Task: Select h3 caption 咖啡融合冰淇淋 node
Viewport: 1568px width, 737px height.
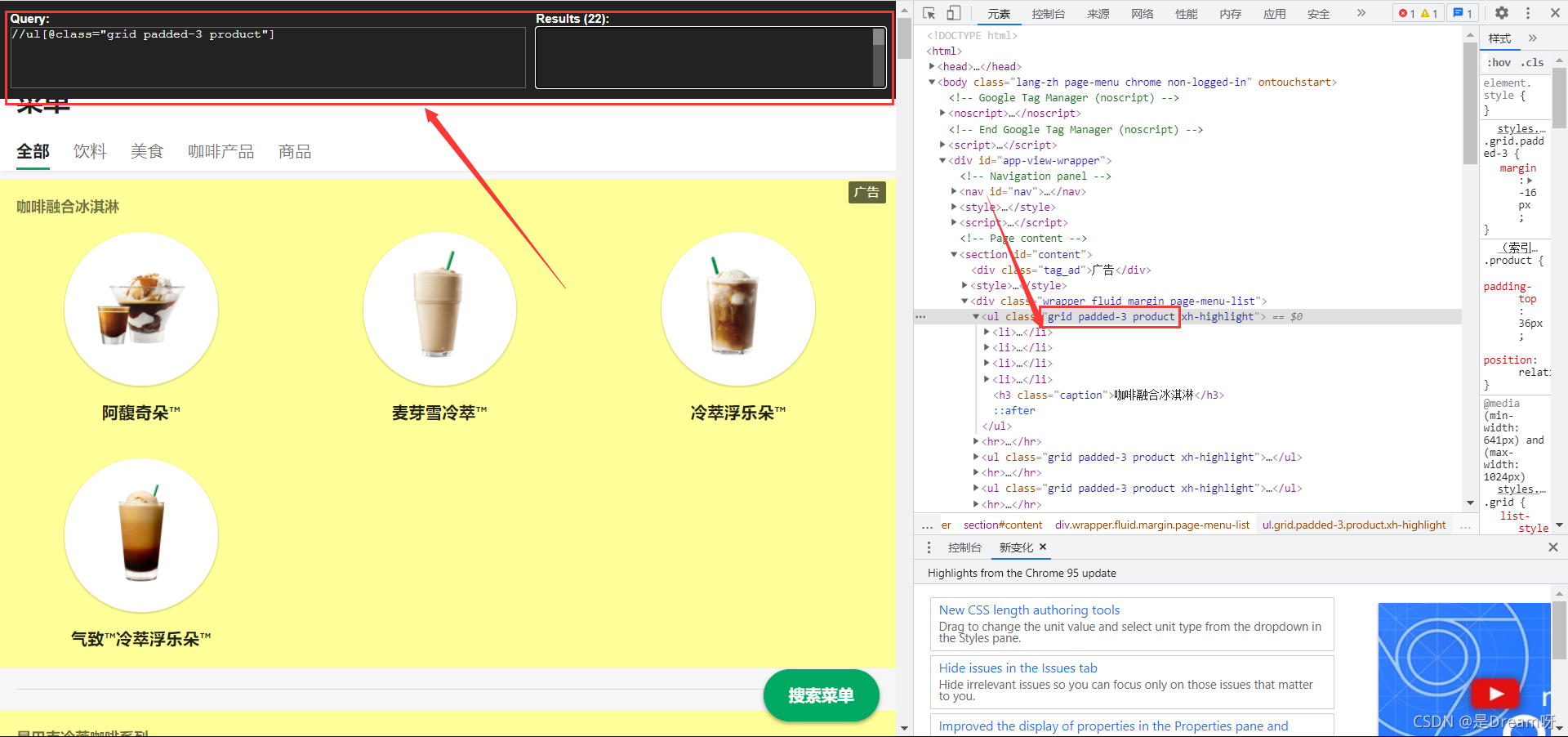Action: pyautogui.click(x=1108, y=395)
